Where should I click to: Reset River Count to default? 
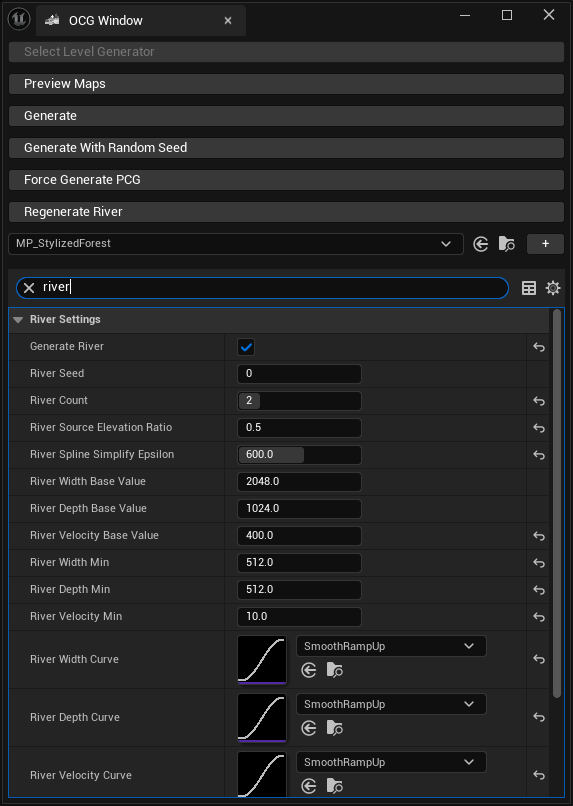click(539, 401)
